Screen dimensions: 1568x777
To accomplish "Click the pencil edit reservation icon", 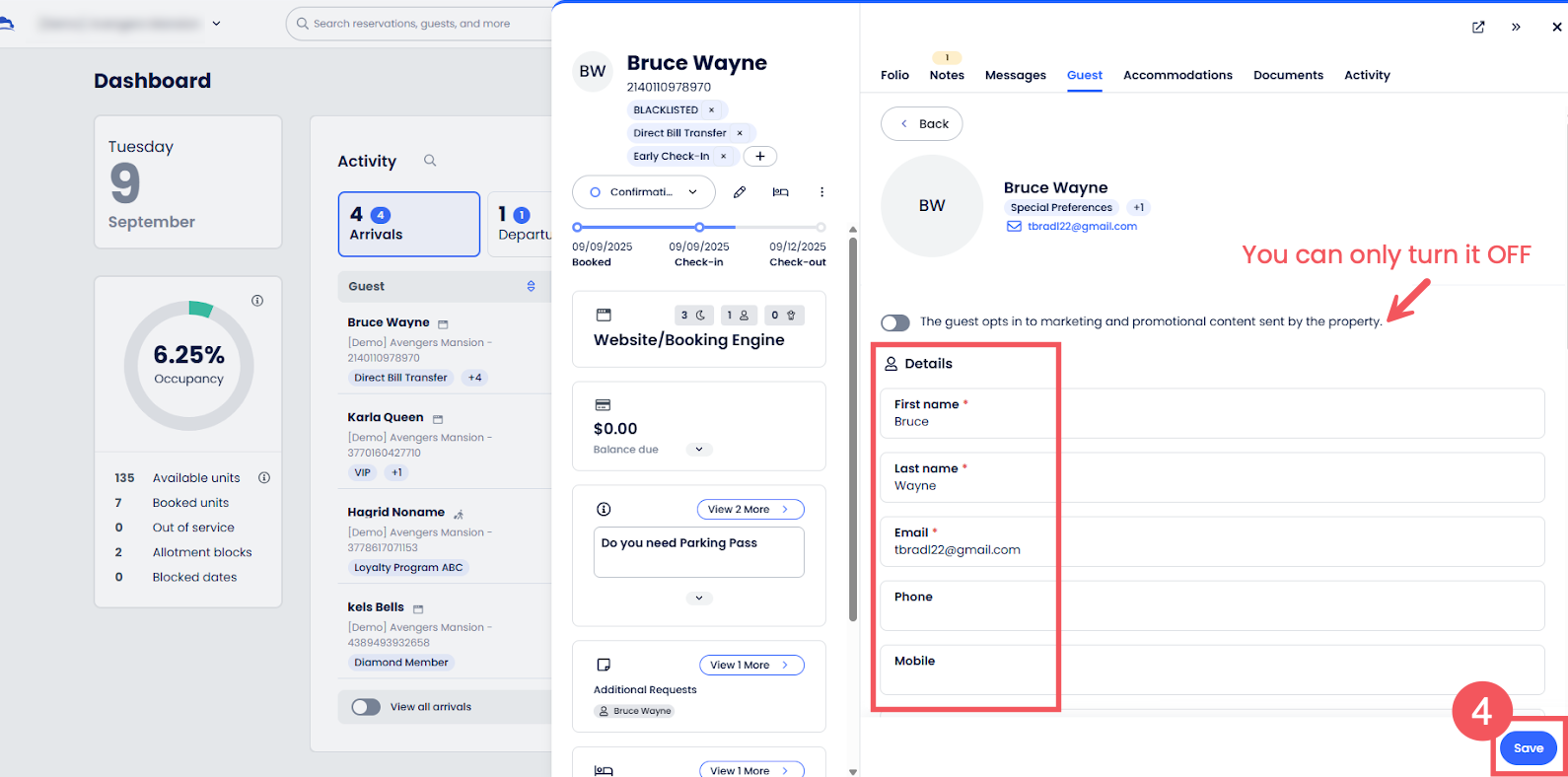I will [740, 192].
